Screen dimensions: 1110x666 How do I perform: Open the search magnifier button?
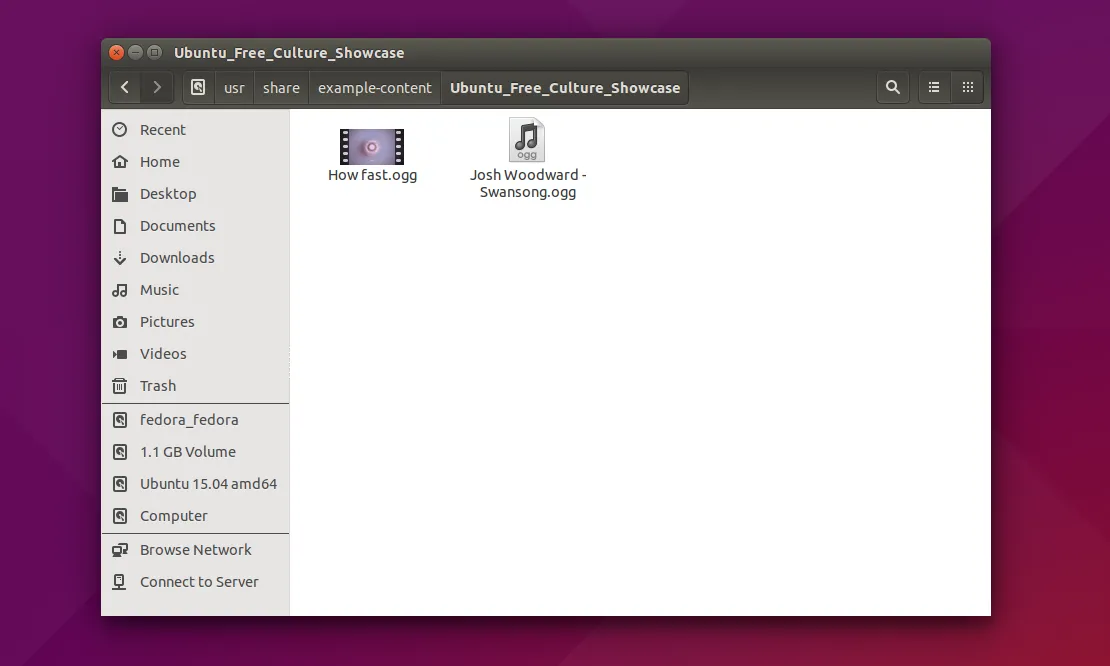[x=893, y=88]
